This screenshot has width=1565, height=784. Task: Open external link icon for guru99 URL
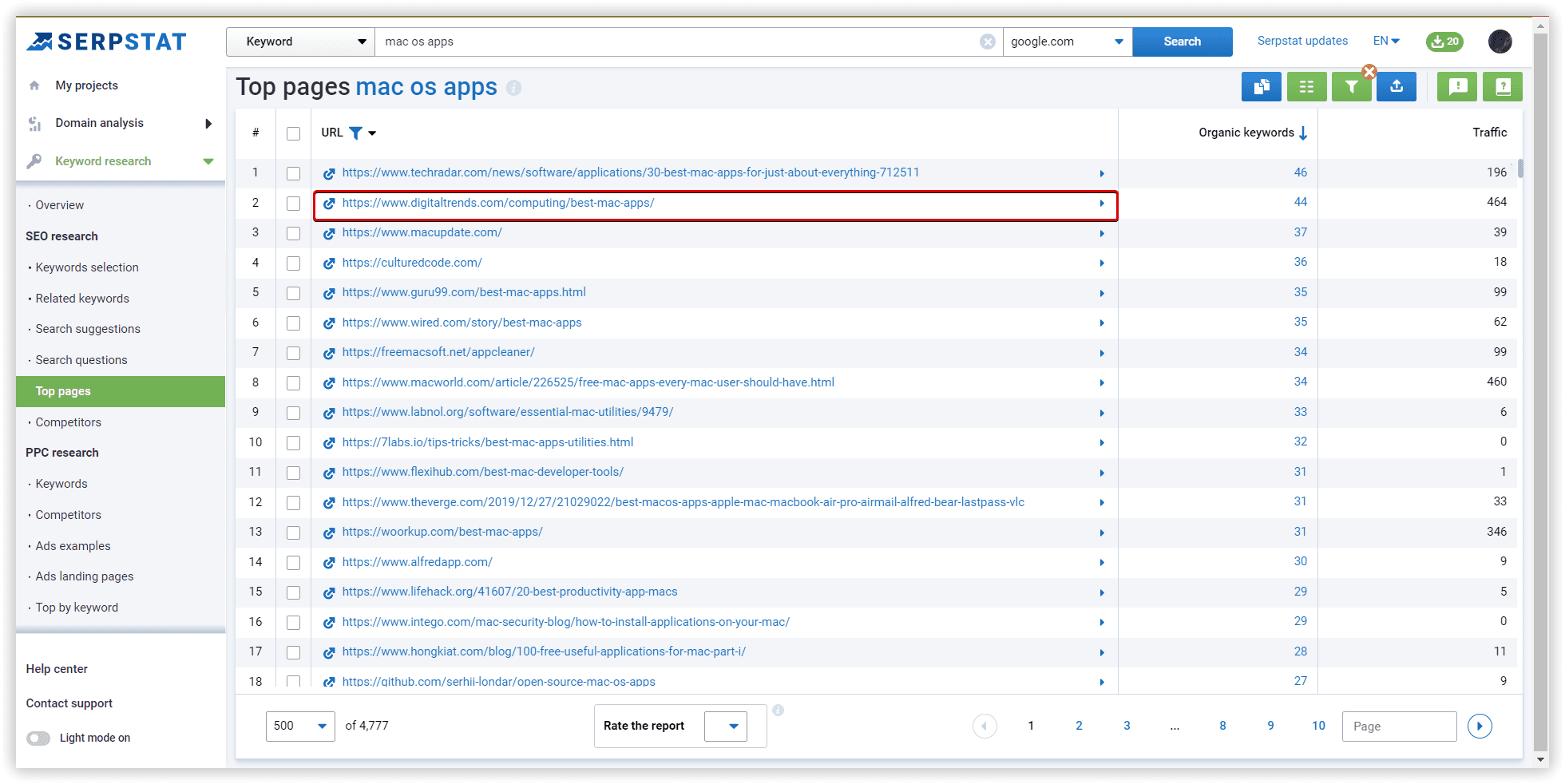pyautogui.click(x=329, y=293)
